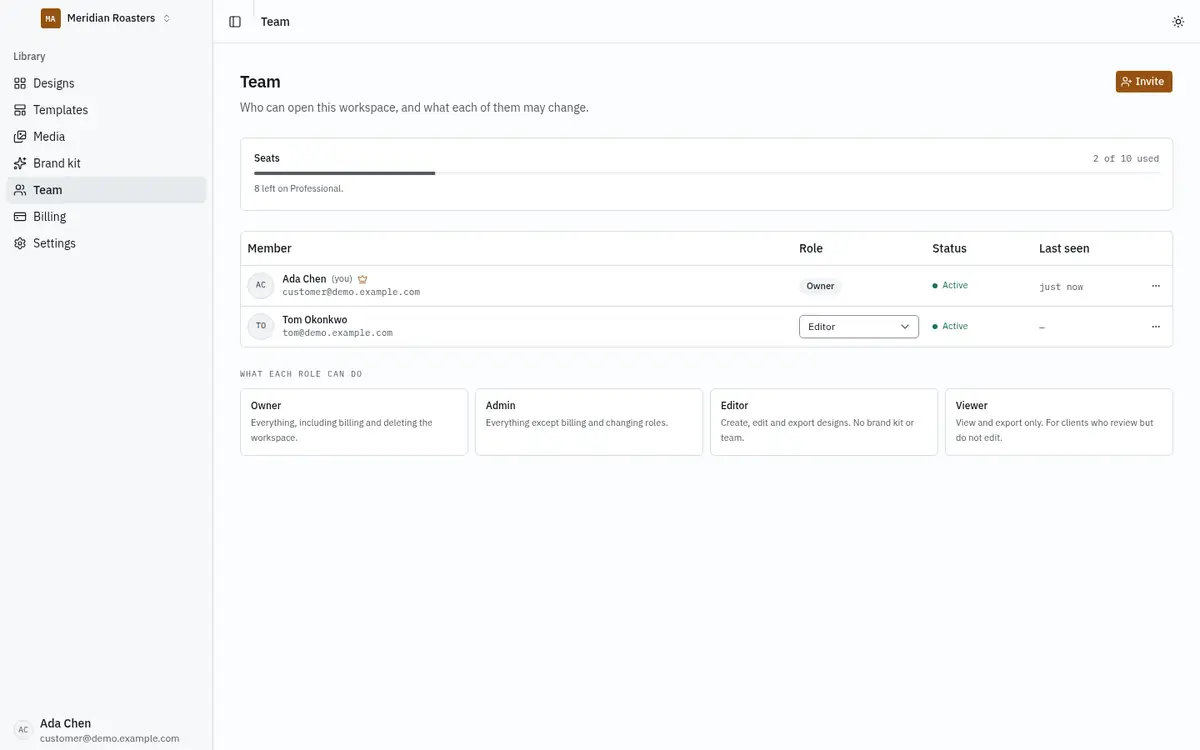Select Billing in the sidebar

pos(106,217)
